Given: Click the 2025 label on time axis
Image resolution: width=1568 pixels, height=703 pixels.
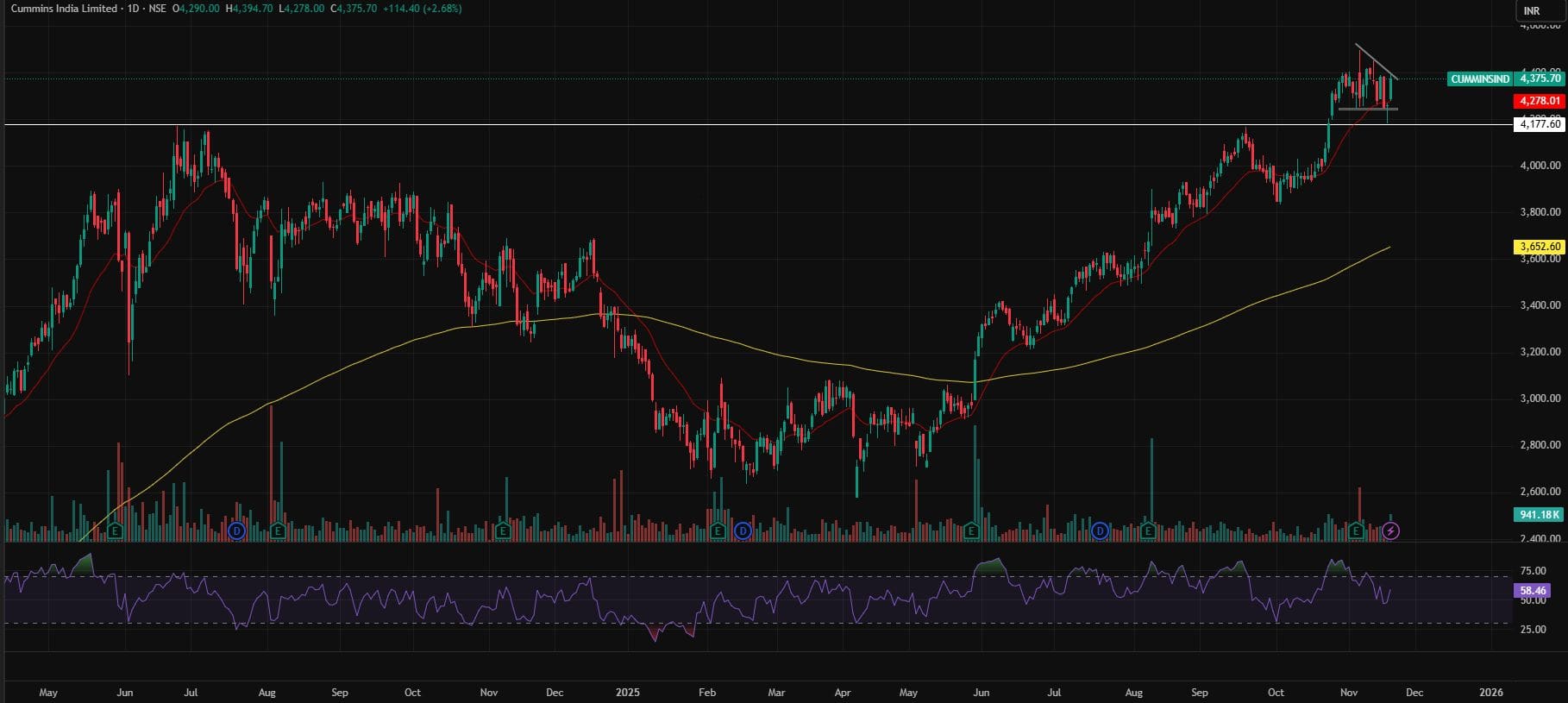Looking at the screenshot, I should pos(627,693).
